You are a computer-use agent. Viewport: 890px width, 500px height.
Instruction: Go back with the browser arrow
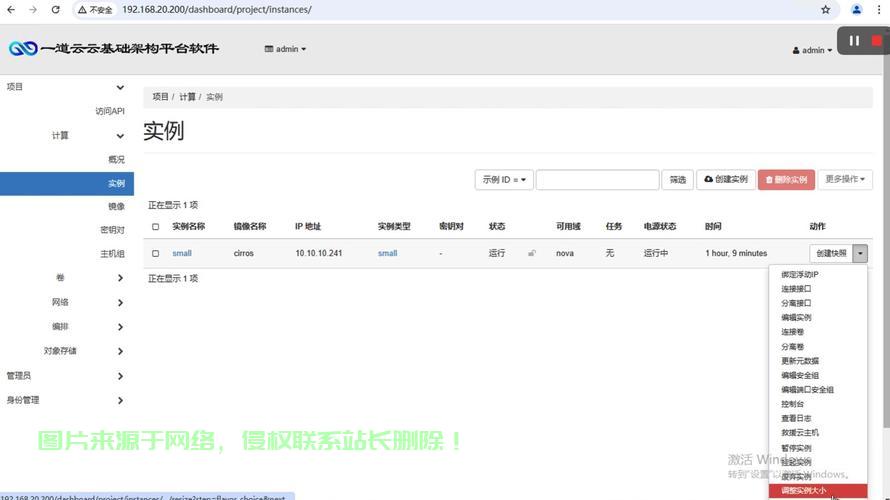click(x=10, y=10)
